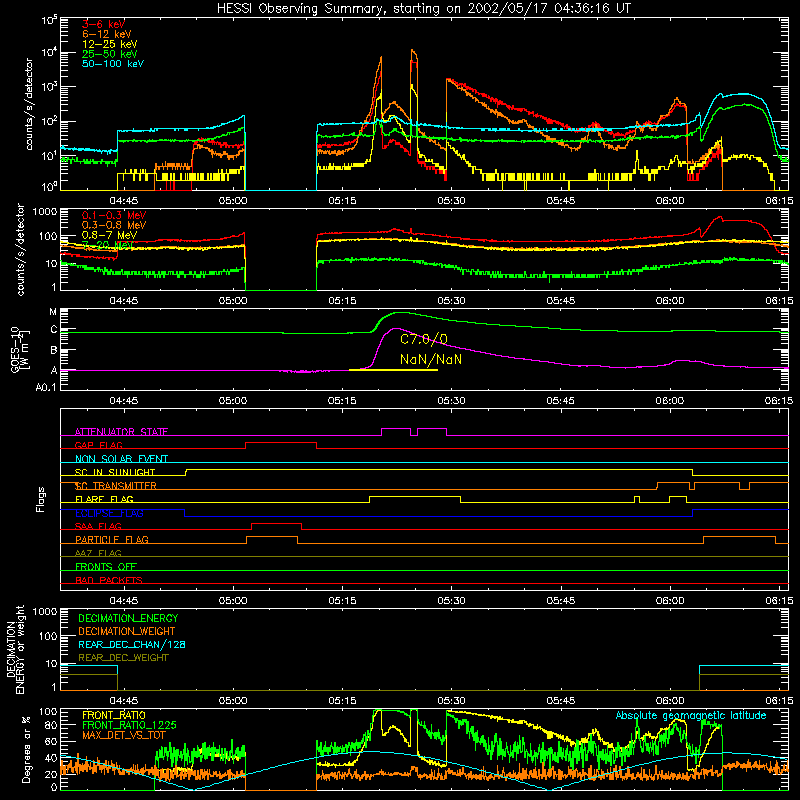The image size is (800, 800).
Task: Click the ATTENUATOR_STATE flag label
Action: (121, 432)
